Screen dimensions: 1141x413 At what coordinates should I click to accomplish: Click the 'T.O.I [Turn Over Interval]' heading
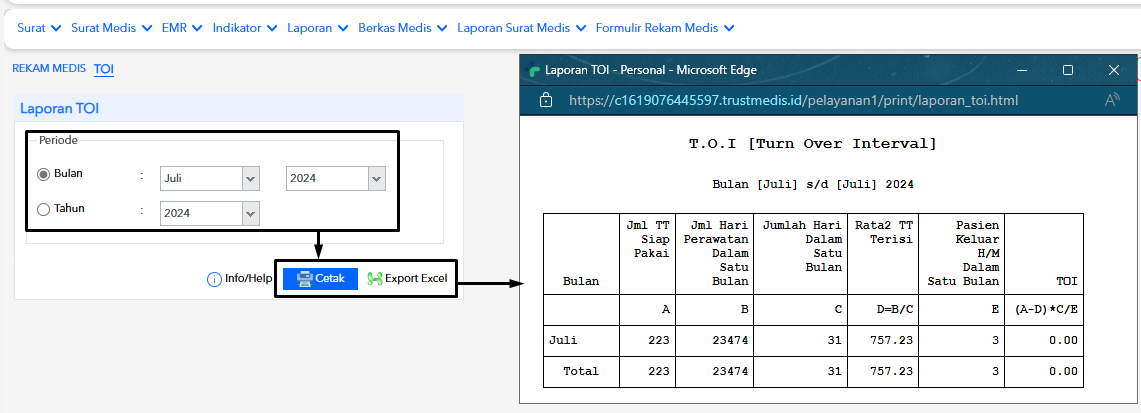(813, 144)
